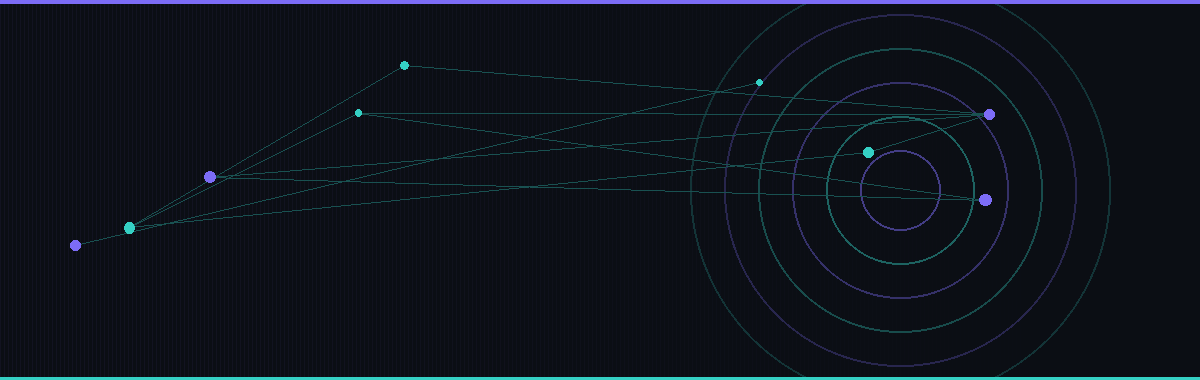The image size is (1200, 380).
Task: Click the innermost purple ring
Action: 860,190
